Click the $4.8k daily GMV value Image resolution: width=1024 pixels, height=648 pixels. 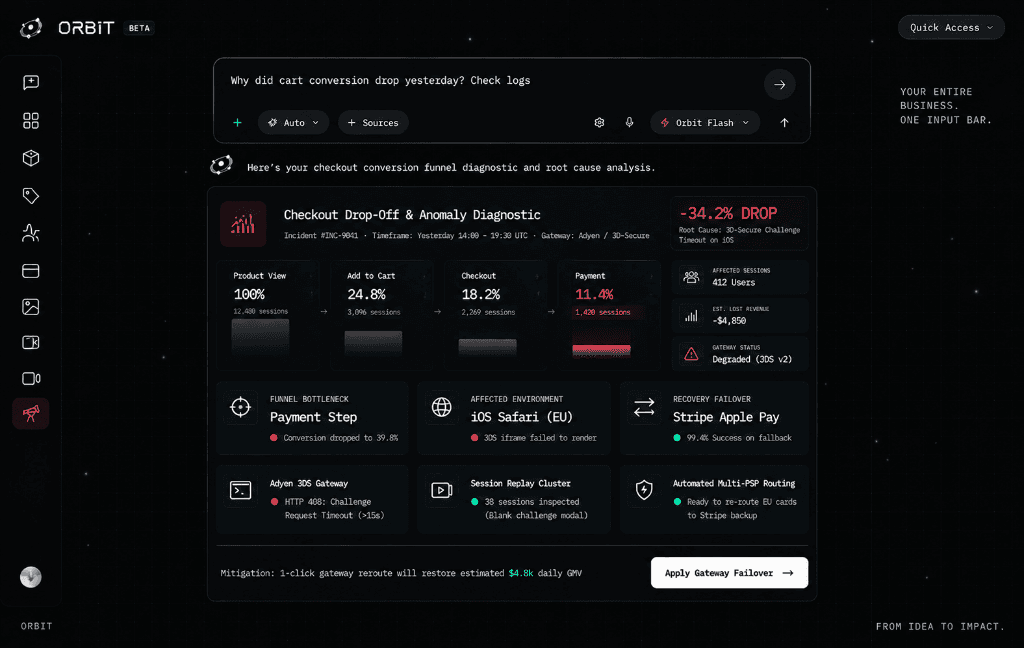(520, 573)
